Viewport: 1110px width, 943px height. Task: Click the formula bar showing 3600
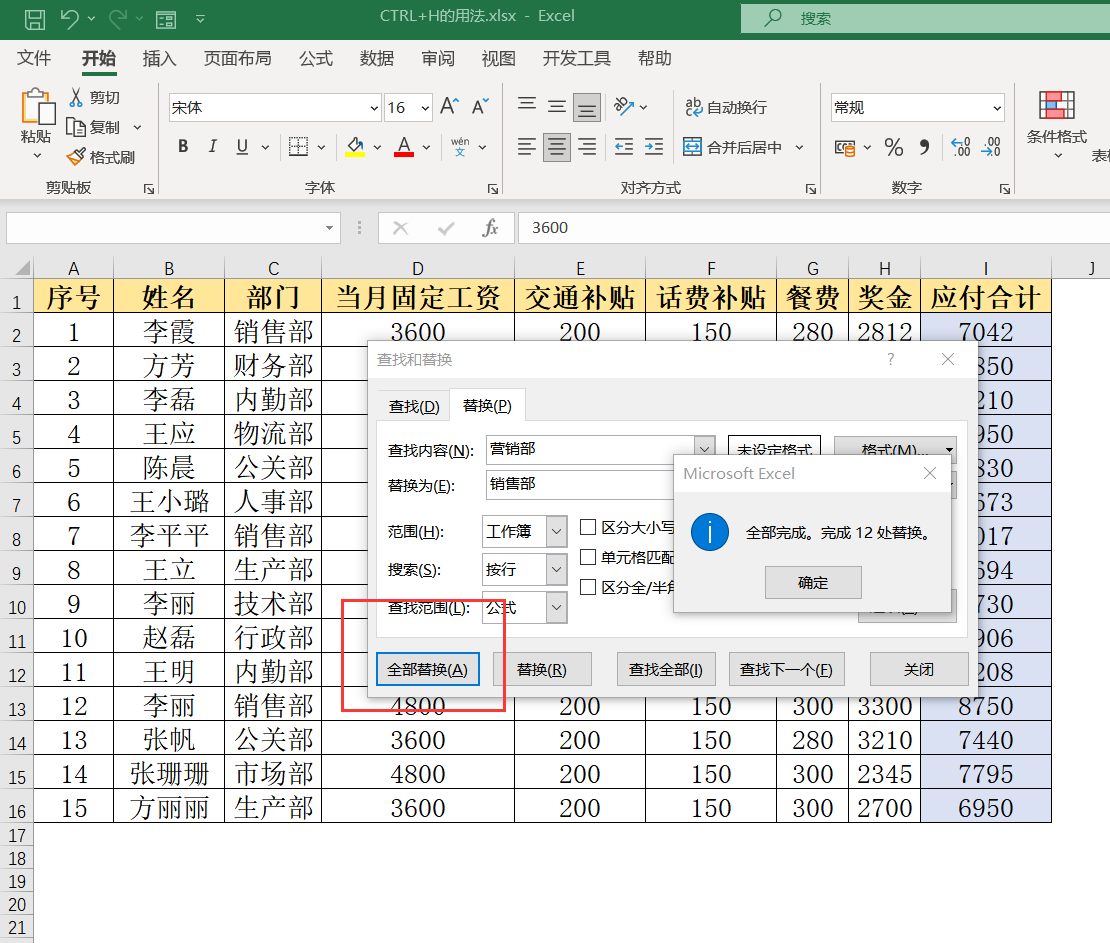tap(814, 228)
